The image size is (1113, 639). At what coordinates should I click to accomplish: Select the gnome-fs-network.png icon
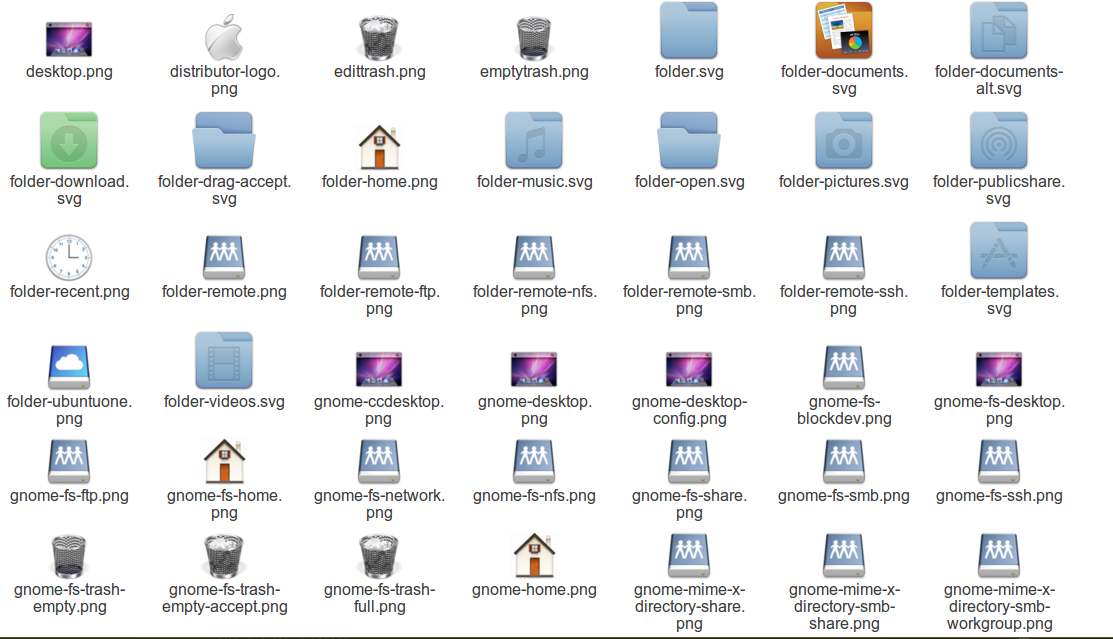pos(379,462)
